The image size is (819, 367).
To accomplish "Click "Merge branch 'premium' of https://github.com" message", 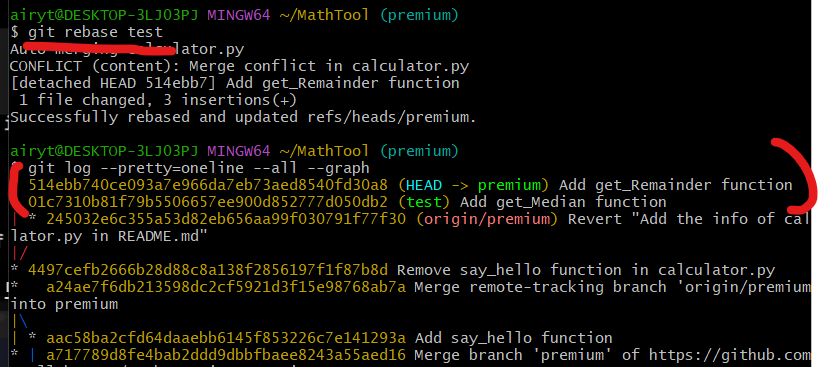I will (x=613, y=355).
